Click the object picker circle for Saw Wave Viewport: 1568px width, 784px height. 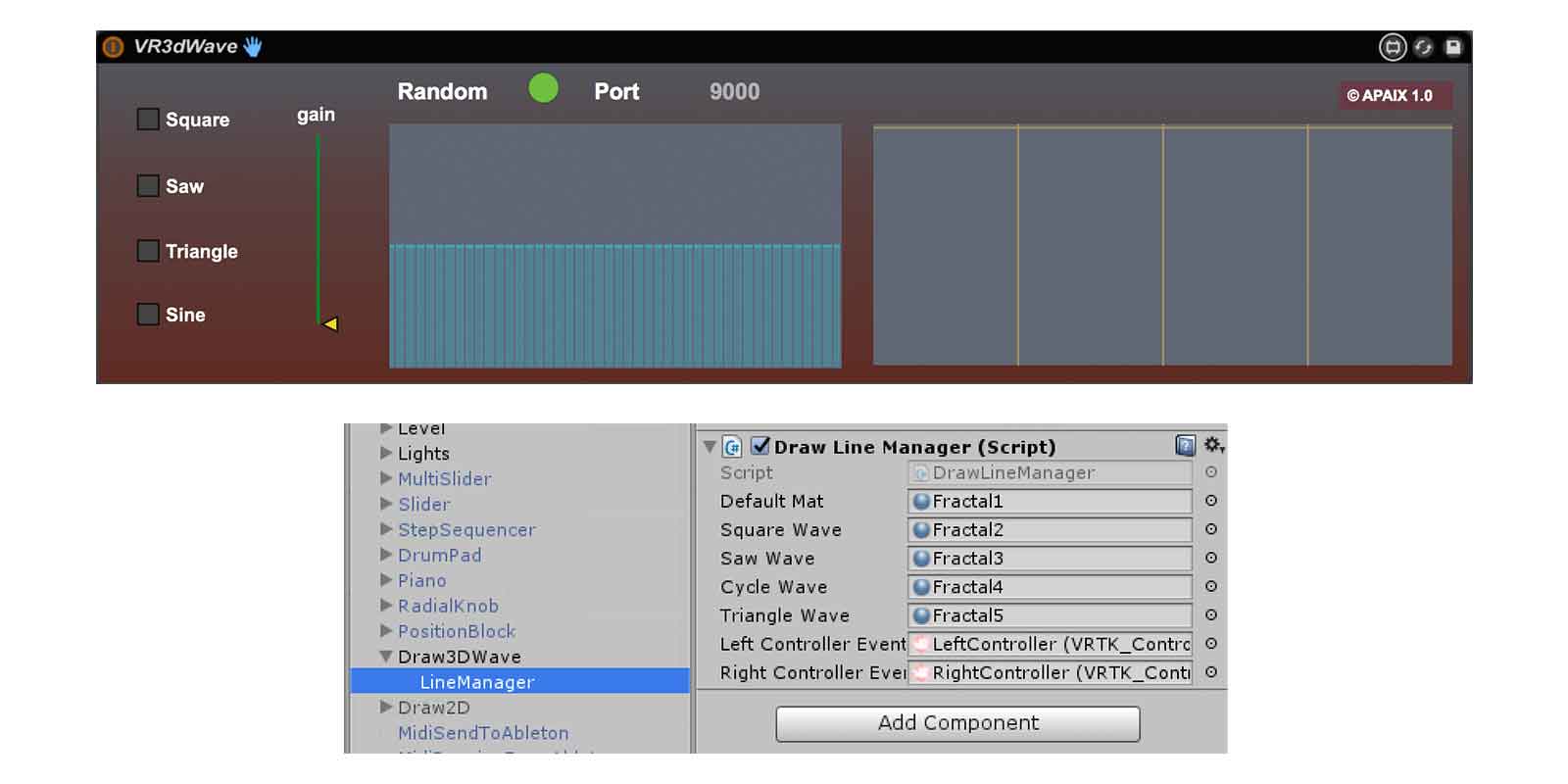(1211, 558)
